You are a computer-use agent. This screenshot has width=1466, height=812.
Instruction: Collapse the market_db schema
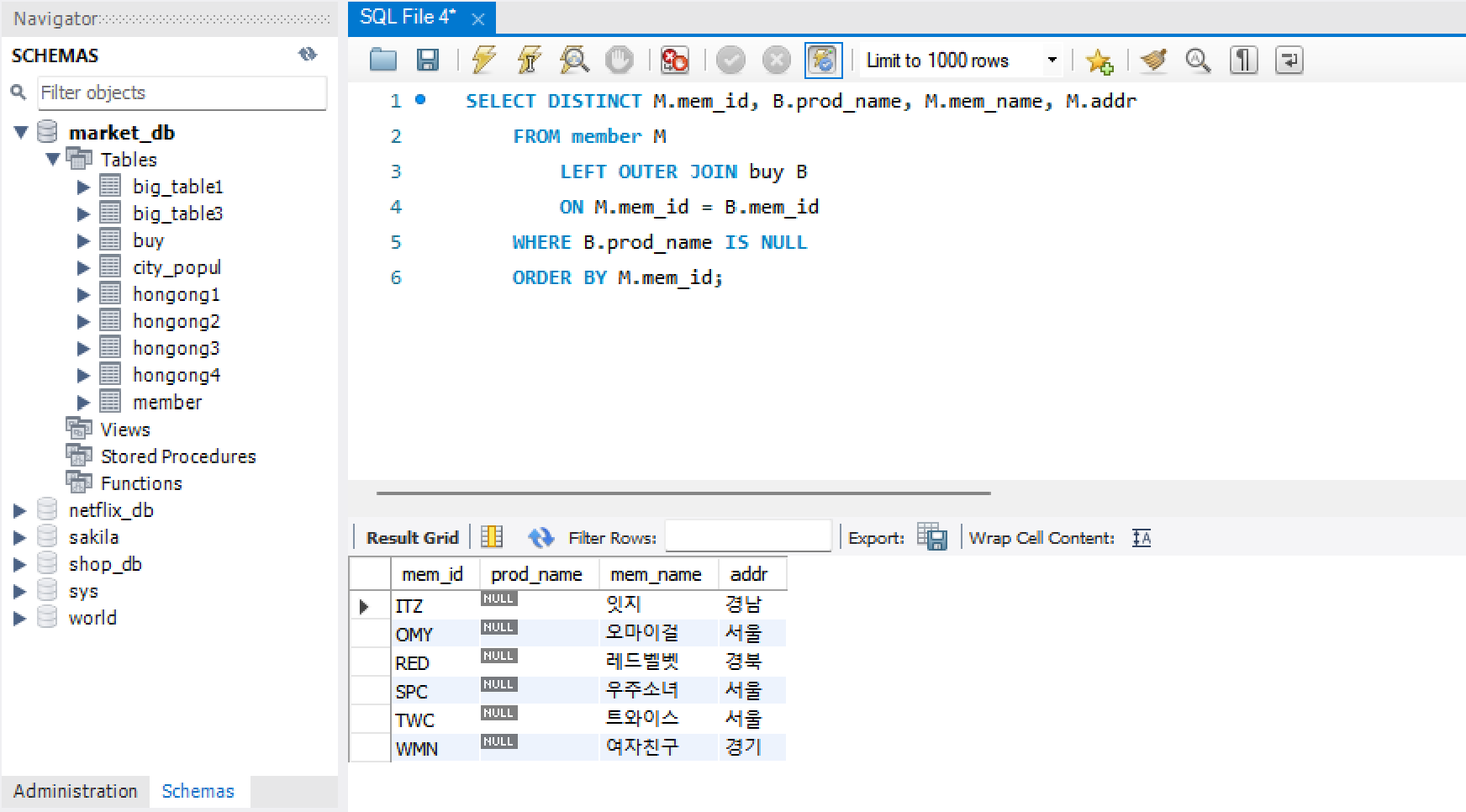[x=21, y=132]
